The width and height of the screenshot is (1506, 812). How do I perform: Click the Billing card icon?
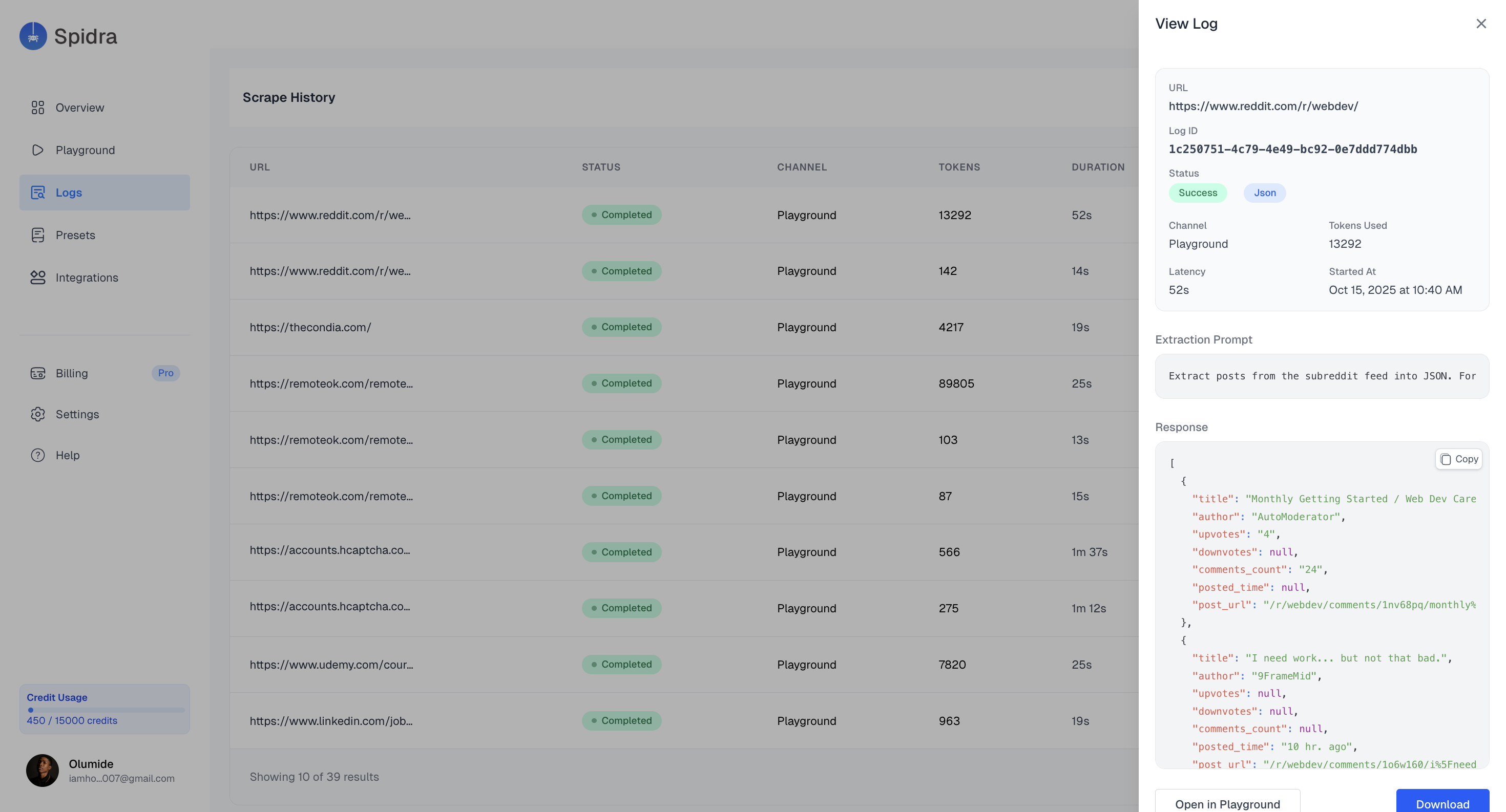click(x=37, y=373)
